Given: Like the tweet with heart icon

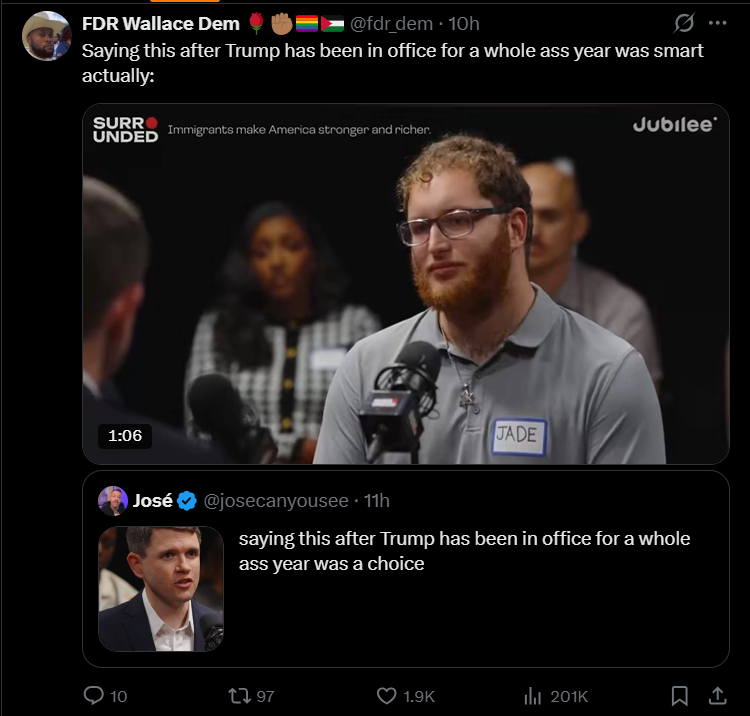Looking at the screenshot, I should pos(386,696).
